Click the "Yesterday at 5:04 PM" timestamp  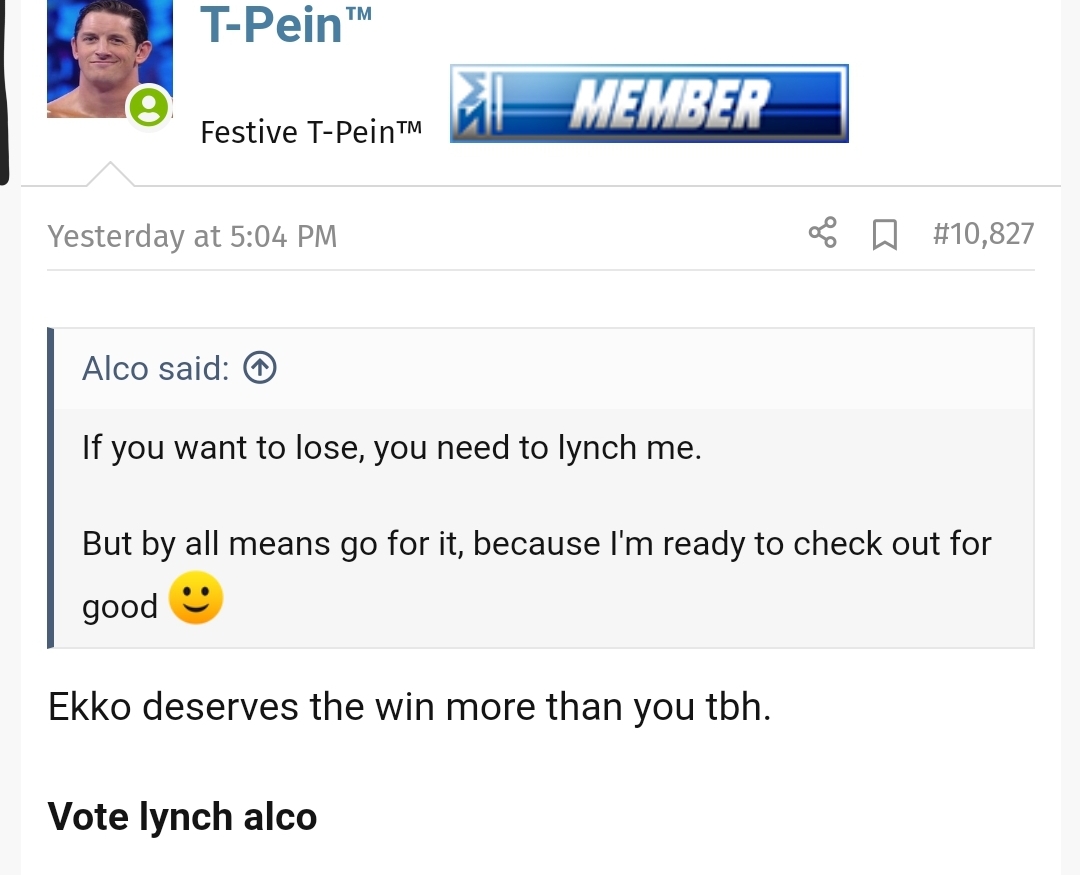192,236
